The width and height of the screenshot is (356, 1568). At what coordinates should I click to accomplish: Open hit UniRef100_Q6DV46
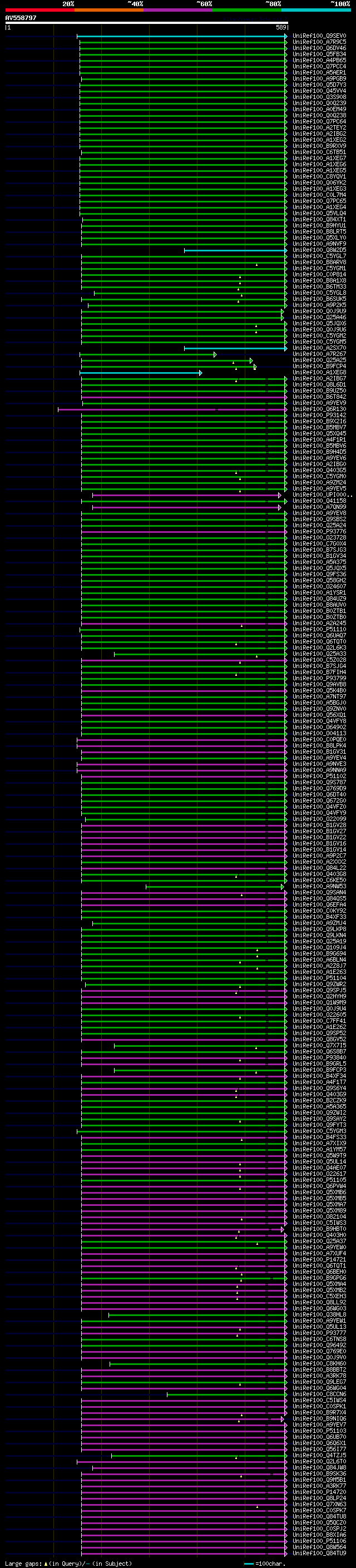(319, 48)
